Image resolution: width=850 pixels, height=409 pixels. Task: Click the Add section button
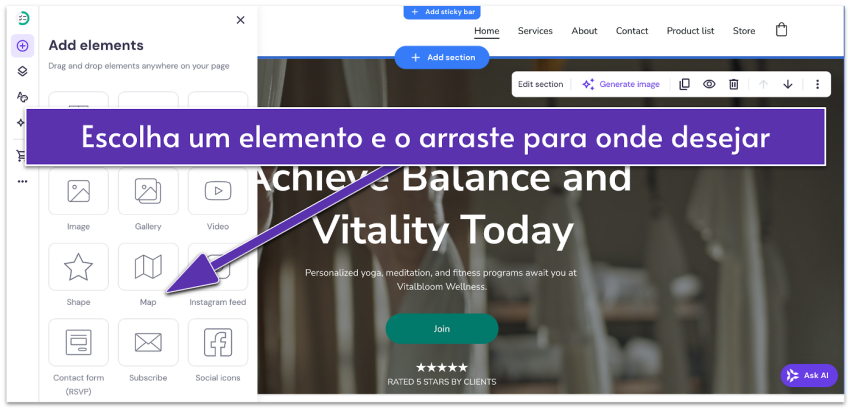pyautogui.click(x=442, y=57)
